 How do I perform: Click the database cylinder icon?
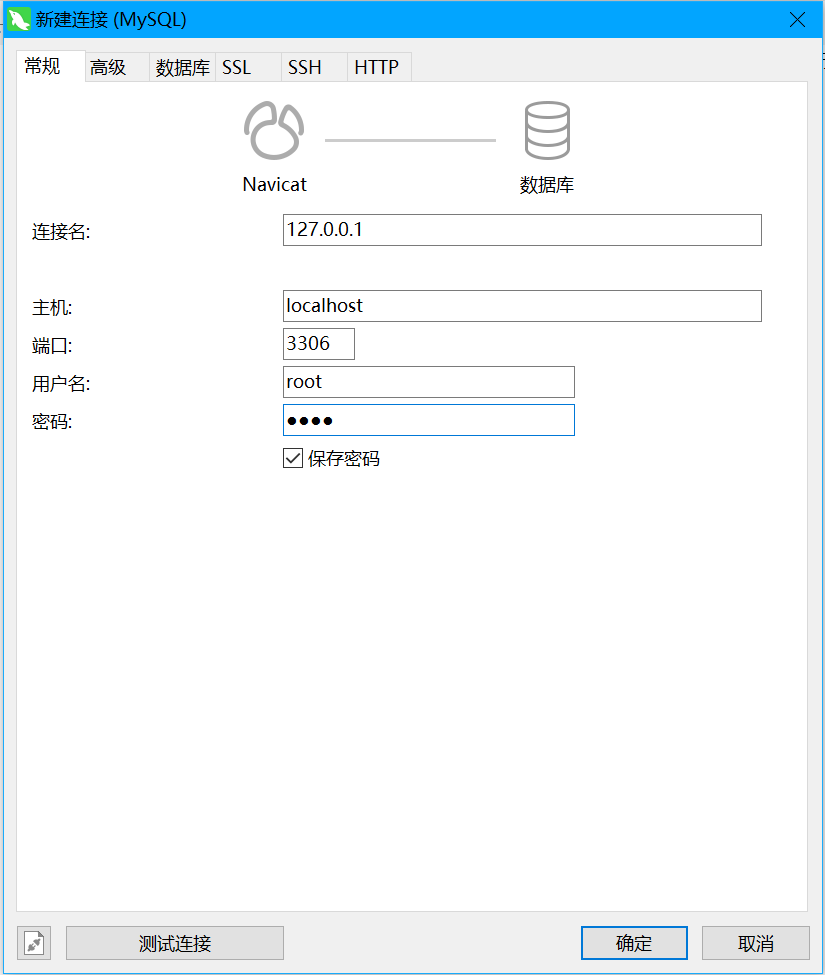(x=547, y=131)
